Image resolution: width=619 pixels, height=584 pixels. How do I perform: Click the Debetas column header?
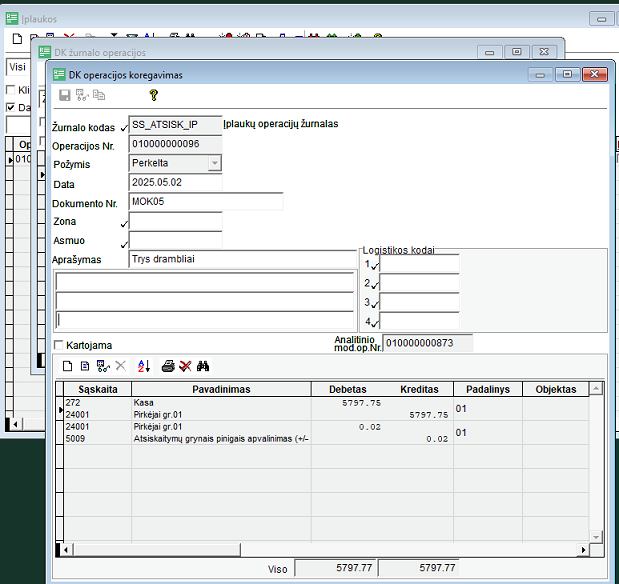click(347, 389)
